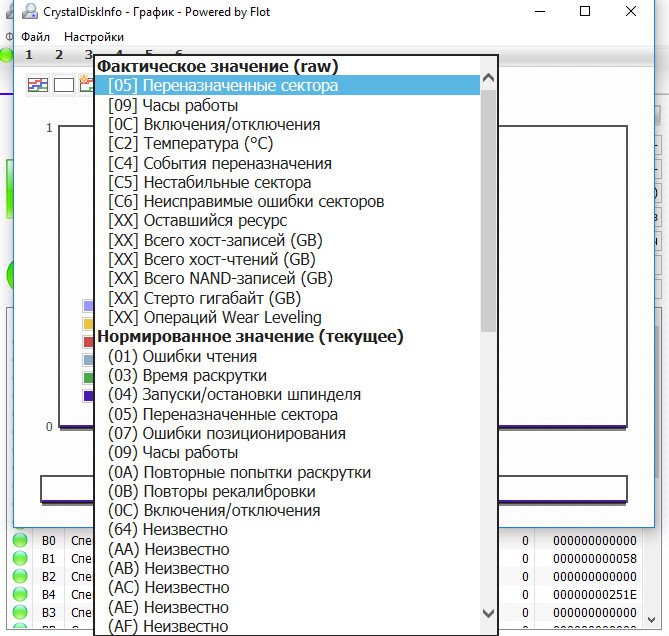Image resolution: width=669 pixels, height=636 pixels.
Task: Select [C4] События переназначения
Action: point(287,163)
